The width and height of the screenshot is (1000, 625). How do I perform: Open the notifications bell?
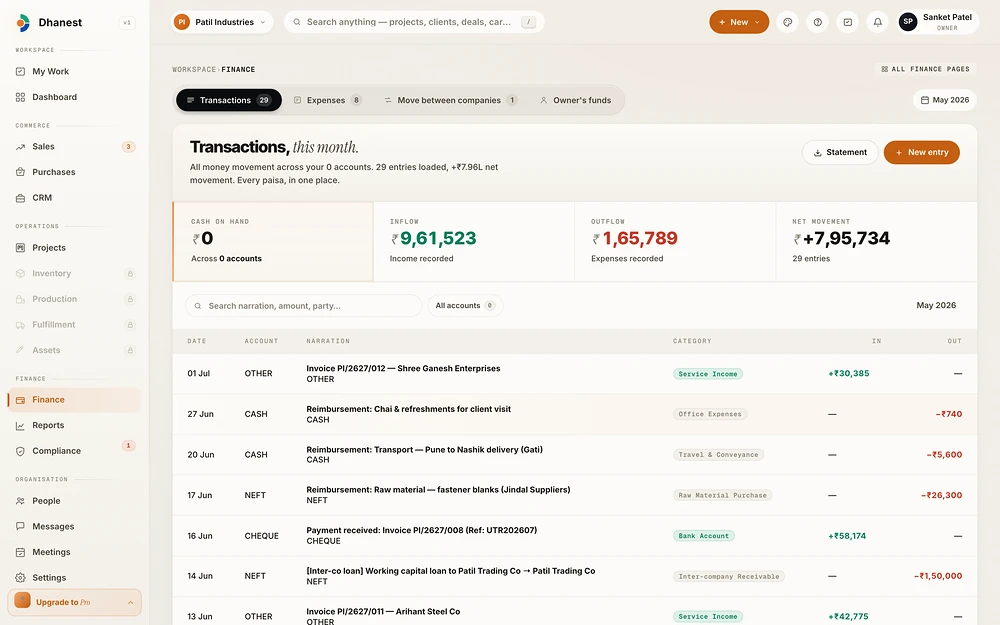(x=878, y=22)
